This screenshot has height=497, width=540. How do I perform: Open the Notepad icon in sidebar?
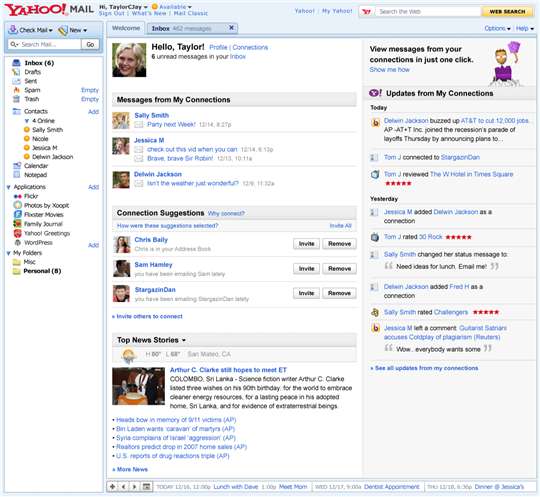click(x=17, y=175)
